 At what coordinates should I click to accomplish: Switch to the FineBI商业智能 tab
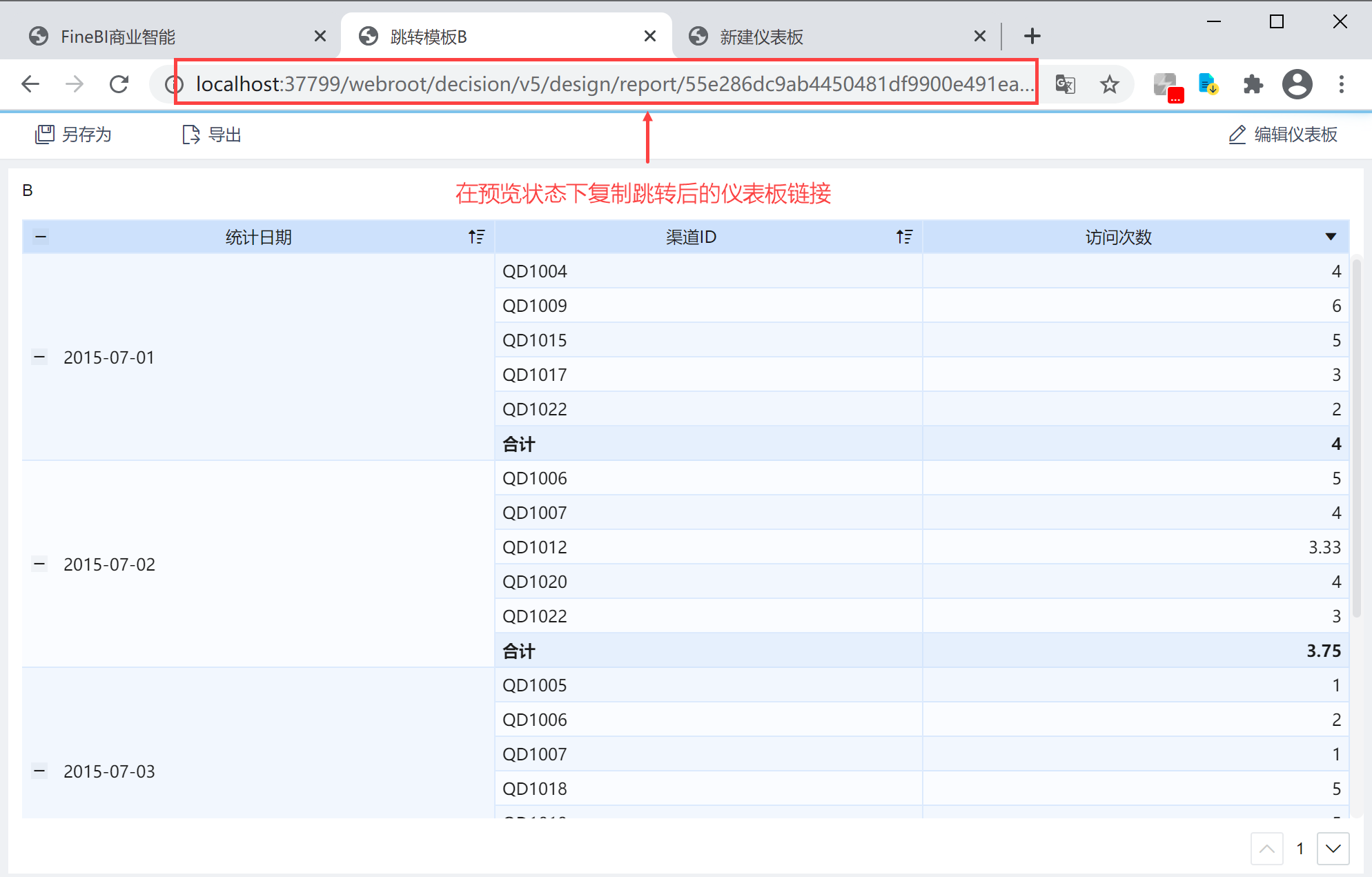tap(117, 37)
